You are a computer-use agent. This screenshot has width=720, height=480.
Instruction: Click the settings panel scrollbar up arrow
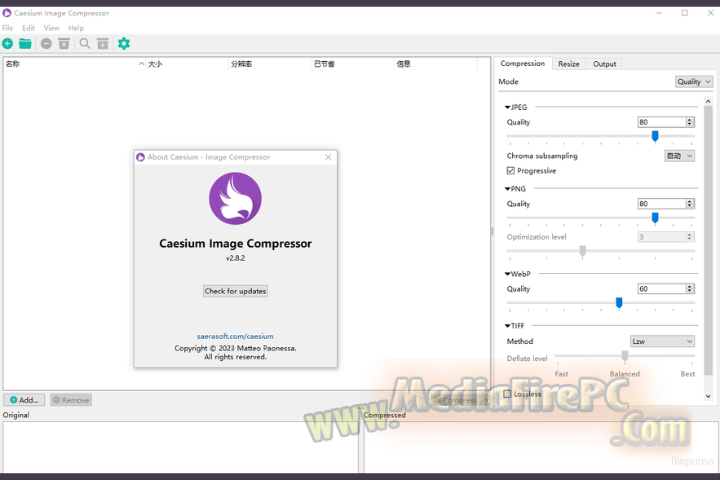(x=708, y=101)
